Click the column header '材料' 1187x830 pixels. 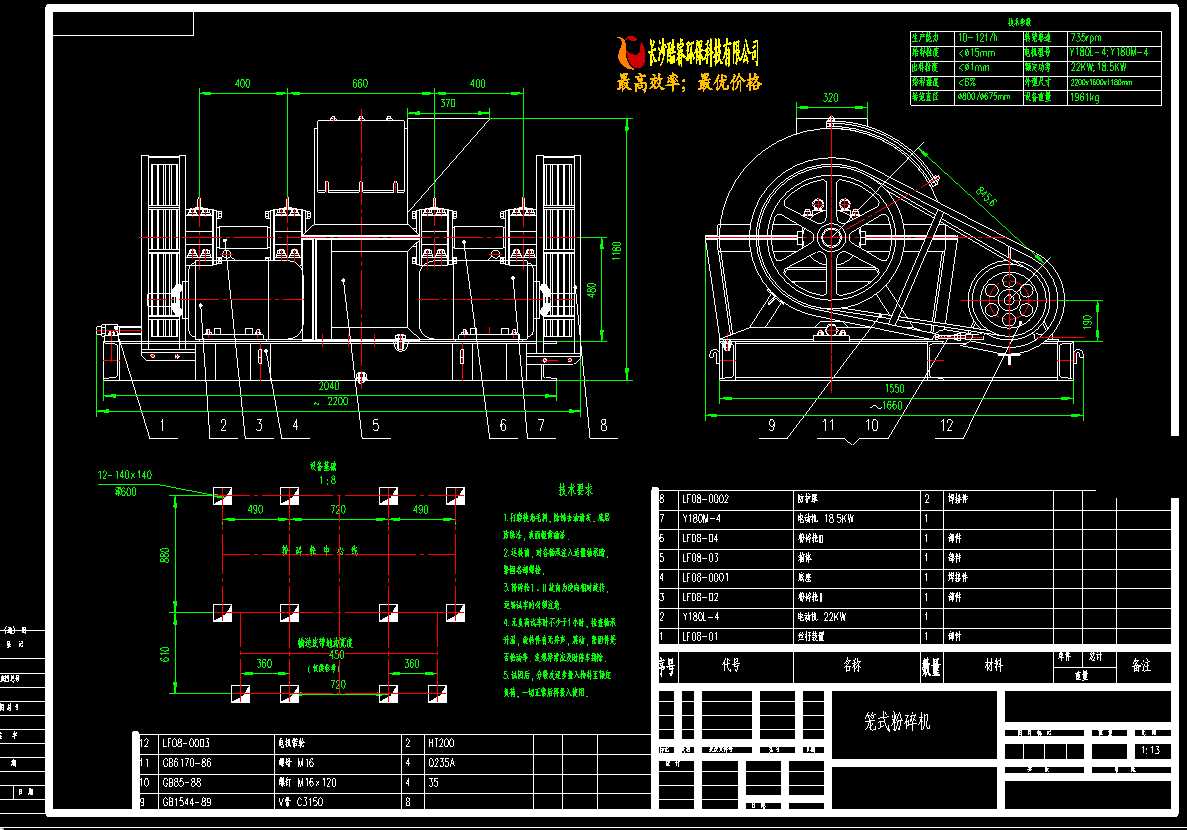click(993, 665)
